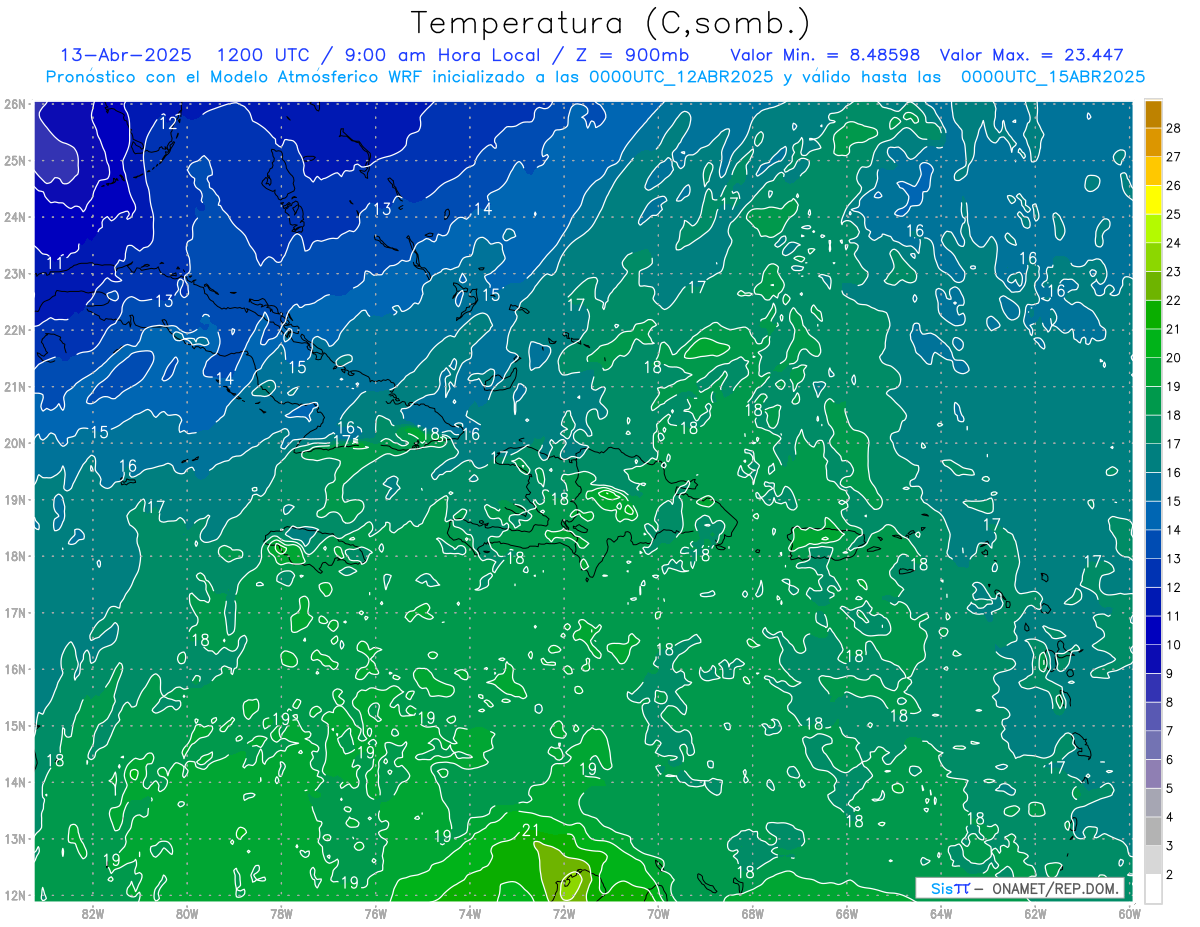Click the 'ONAMET/REP.DOM.' credit label
Viewport: 1200px width, 927px height.
tap(1054, 889)
